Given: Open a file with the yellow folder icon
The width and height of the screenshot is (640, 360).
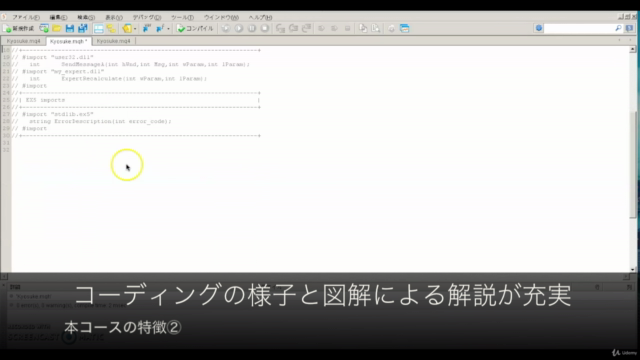Looking at the screenshot, I should pos(57,28).
